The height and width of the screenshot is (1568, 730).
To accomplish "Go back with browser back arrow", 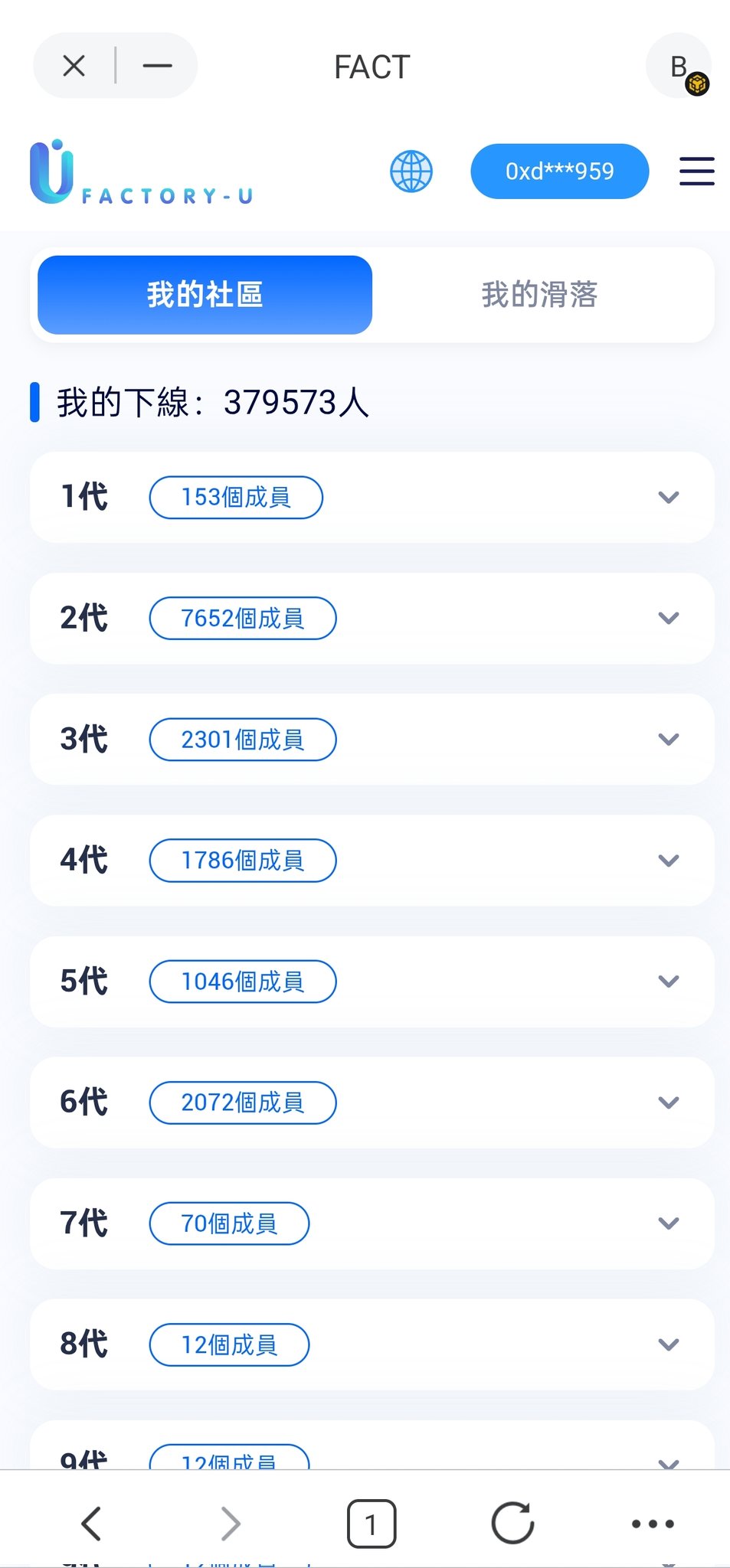I will coord(91,1523).
